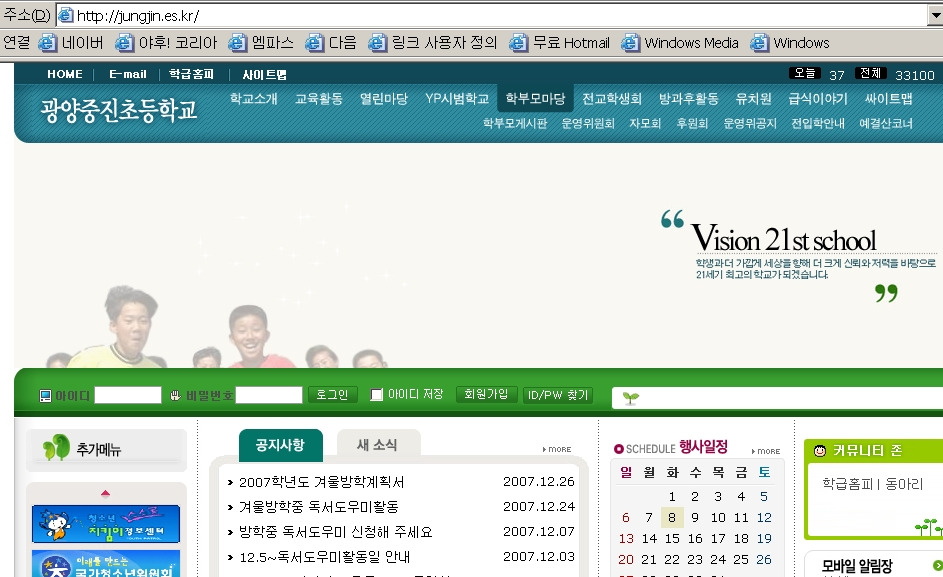
Task: Click more next to 행사일정 schedule
Action: pos(766,451)
